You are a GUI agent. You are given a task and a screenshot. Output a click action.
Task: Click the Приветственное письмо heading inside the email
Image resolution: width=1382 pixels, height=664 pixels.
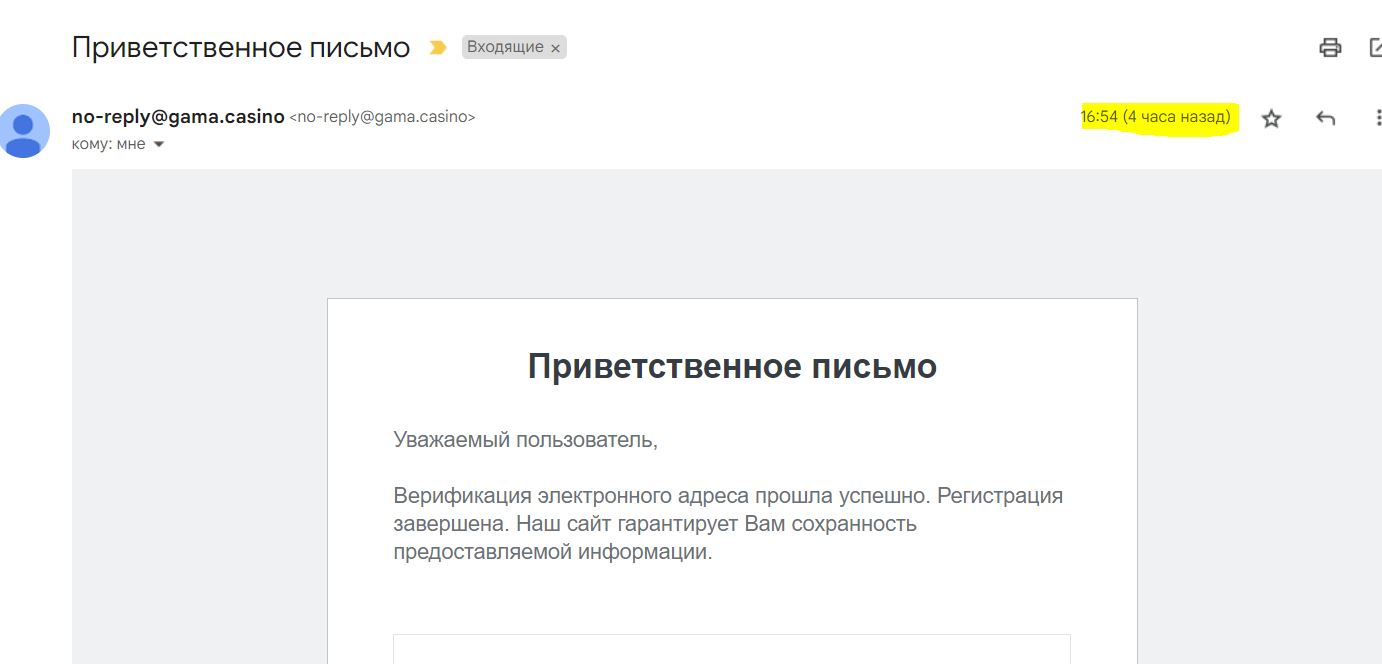pos(732,367)
